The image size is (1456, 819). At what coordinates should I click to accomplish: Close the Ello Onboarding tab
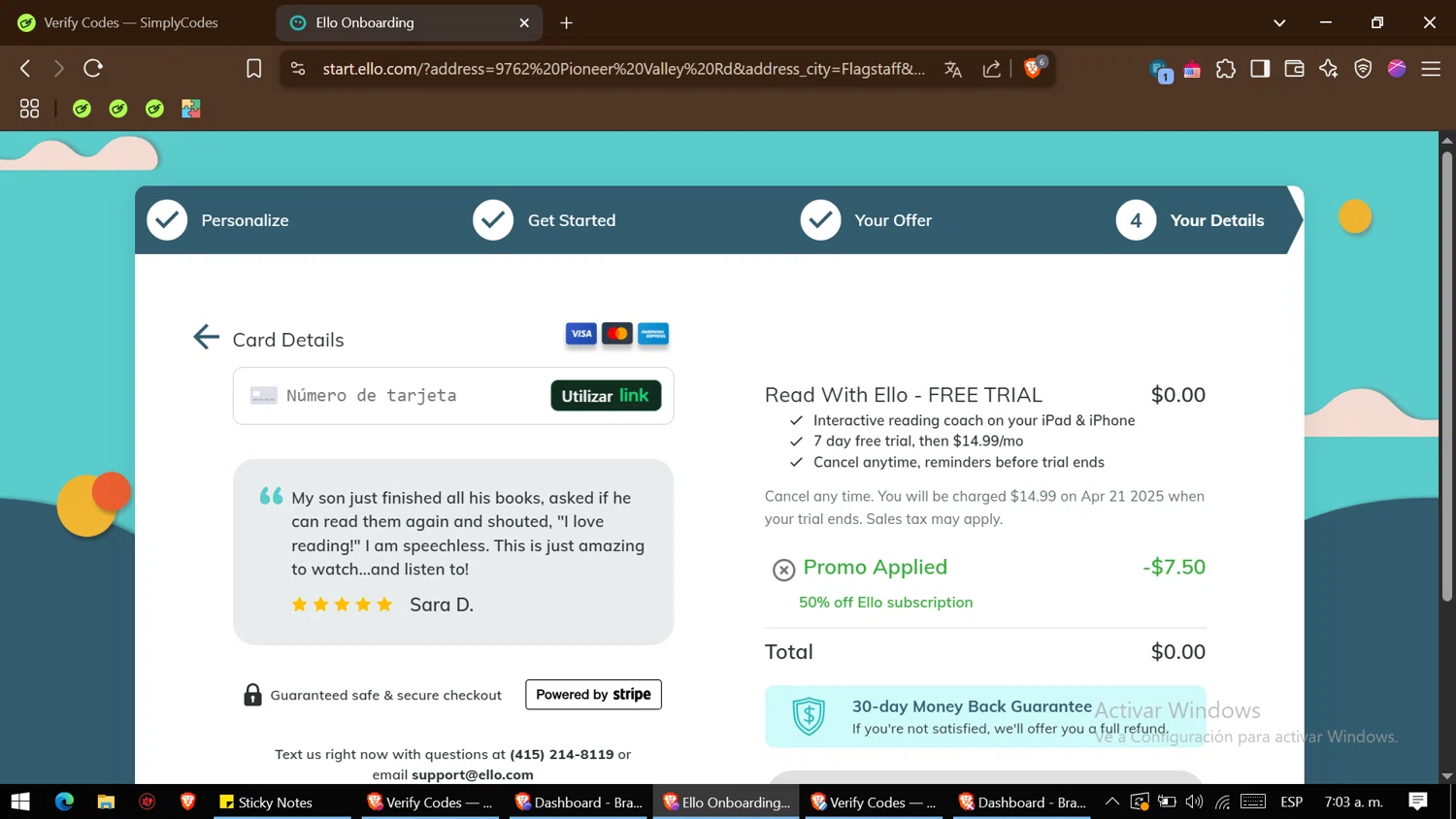coord(524,22)
